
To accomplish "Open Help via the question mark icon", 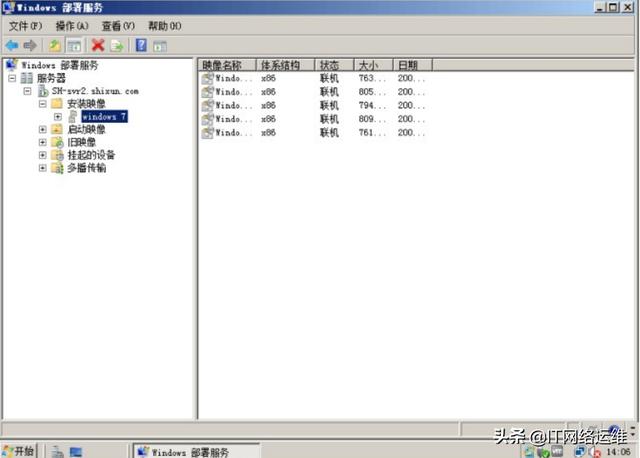I will click(x=141, y=45).
